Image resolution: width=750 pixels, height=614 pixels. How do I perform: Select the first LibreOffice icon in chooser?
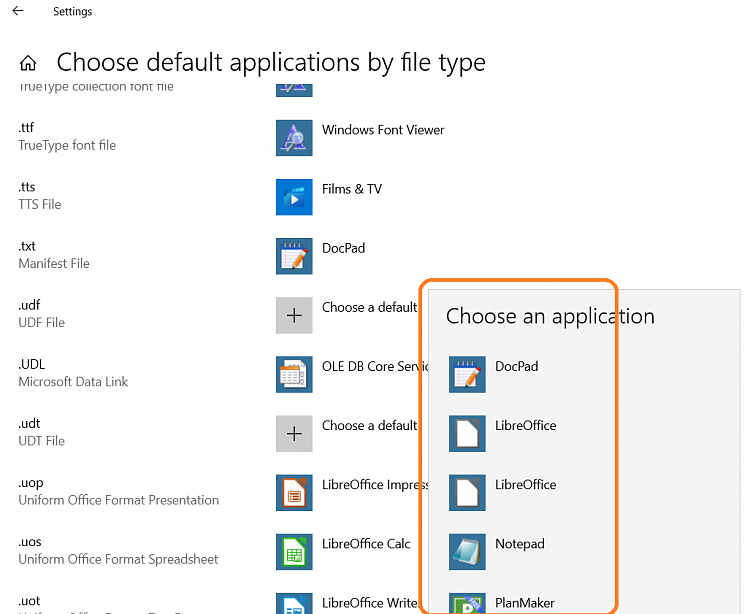click(x=467, y=434)
